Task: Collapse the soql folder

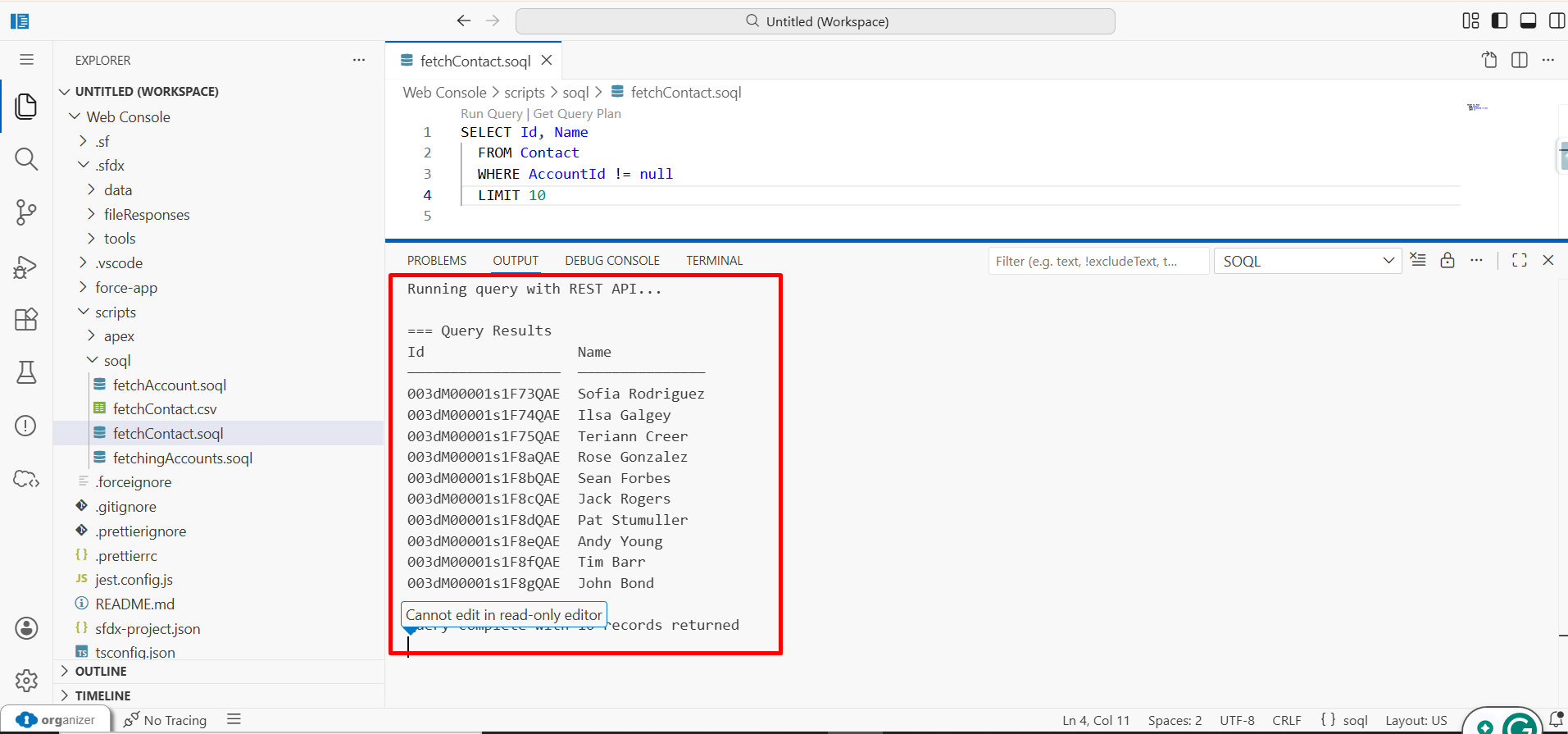Action: [x=92, y=360]
